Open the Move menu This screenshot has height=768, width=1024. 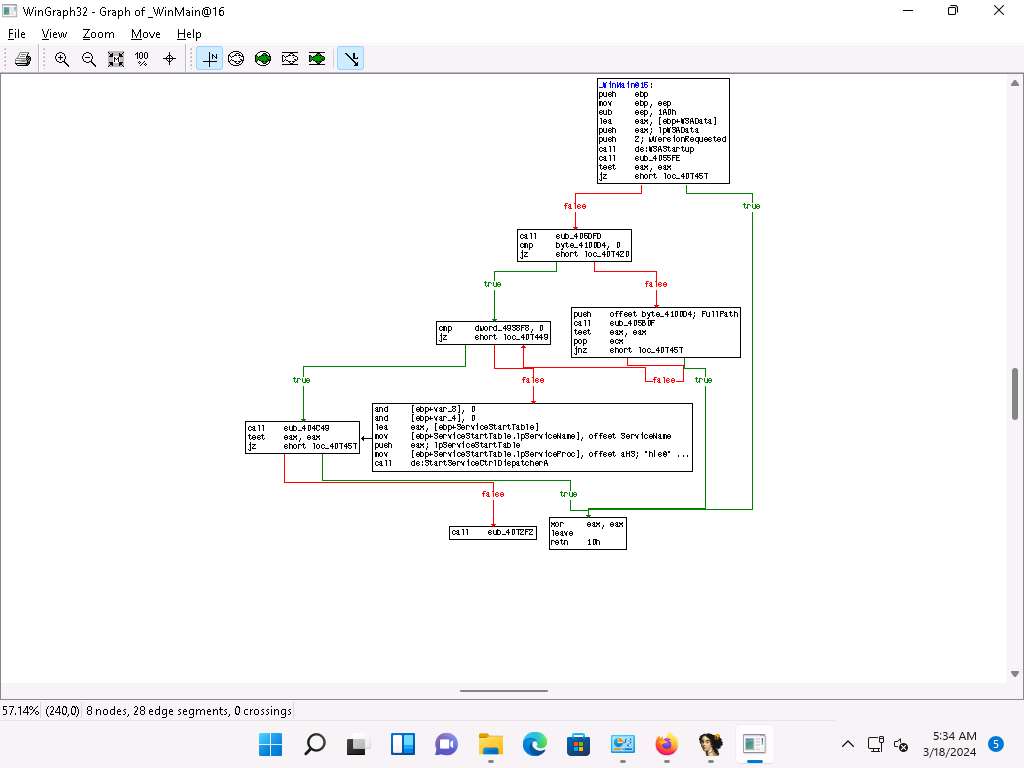click(x=145, y=34)
